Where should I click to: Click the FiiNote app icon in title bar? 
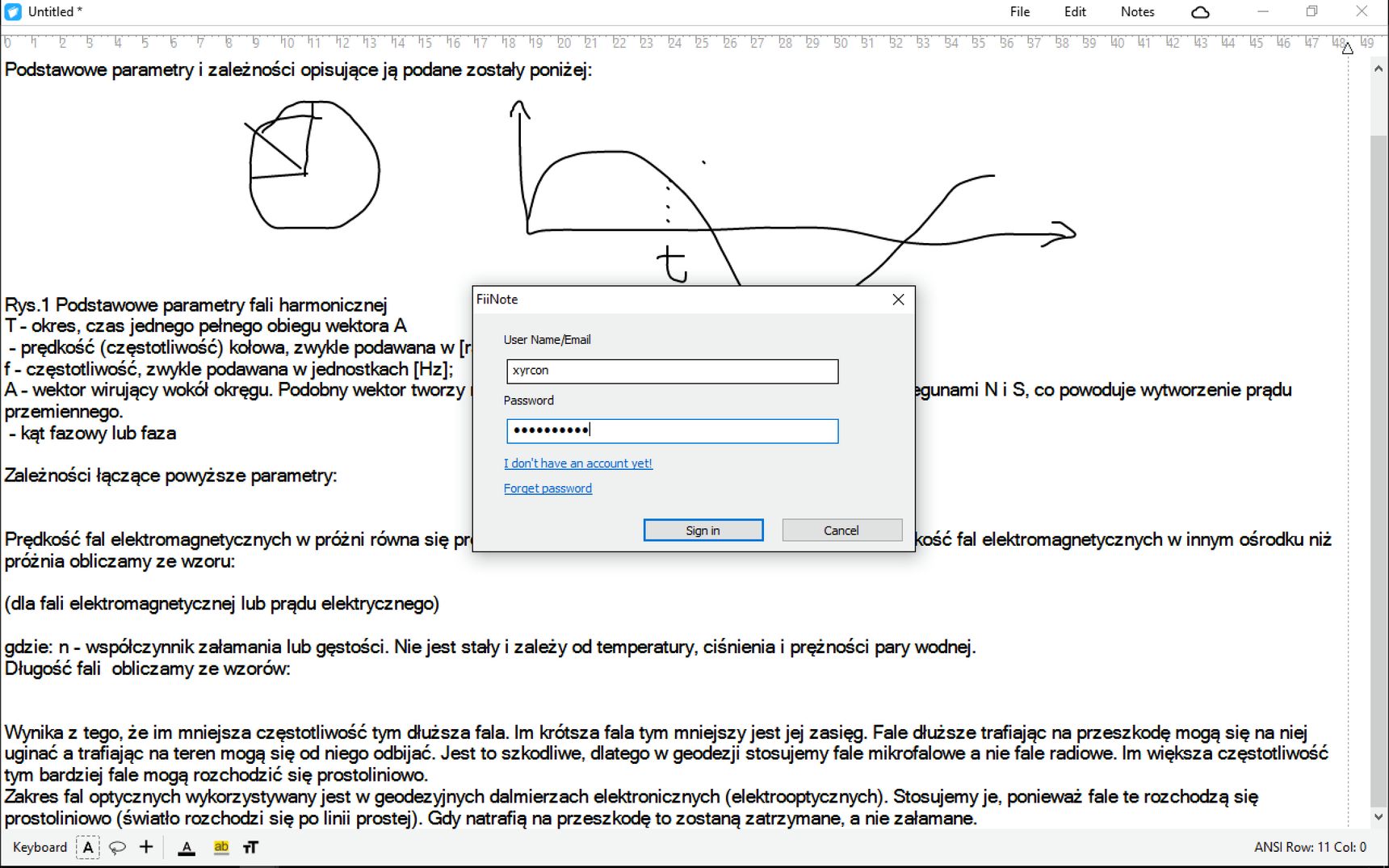13,11
